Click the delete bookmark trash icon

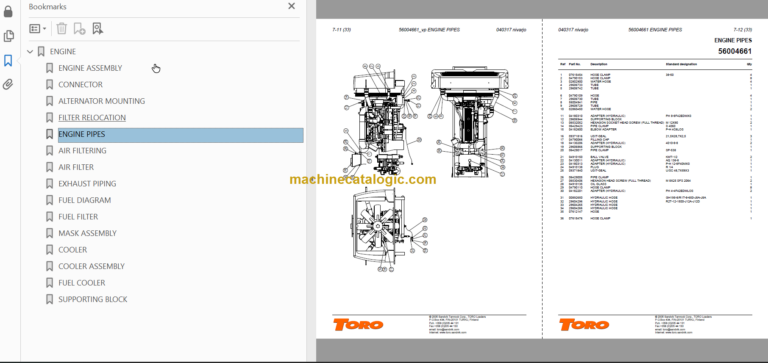click(x=61, y=28)
